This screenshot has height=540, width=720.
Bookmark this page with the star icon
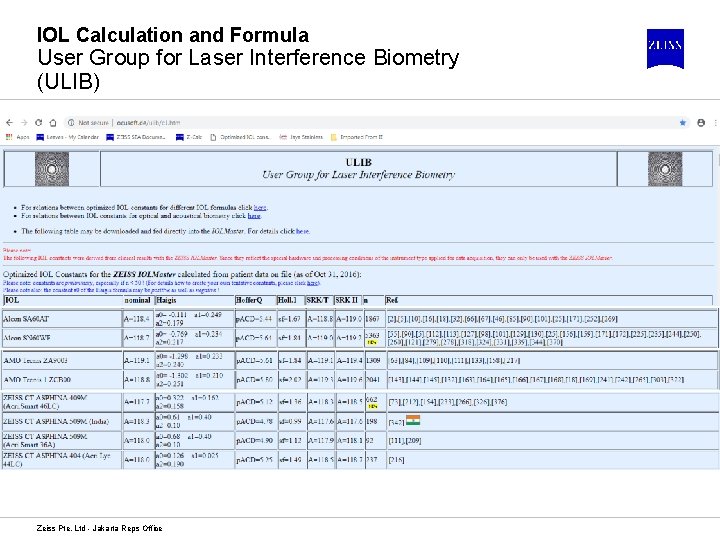pyautogui.click(x=682, y=123)
